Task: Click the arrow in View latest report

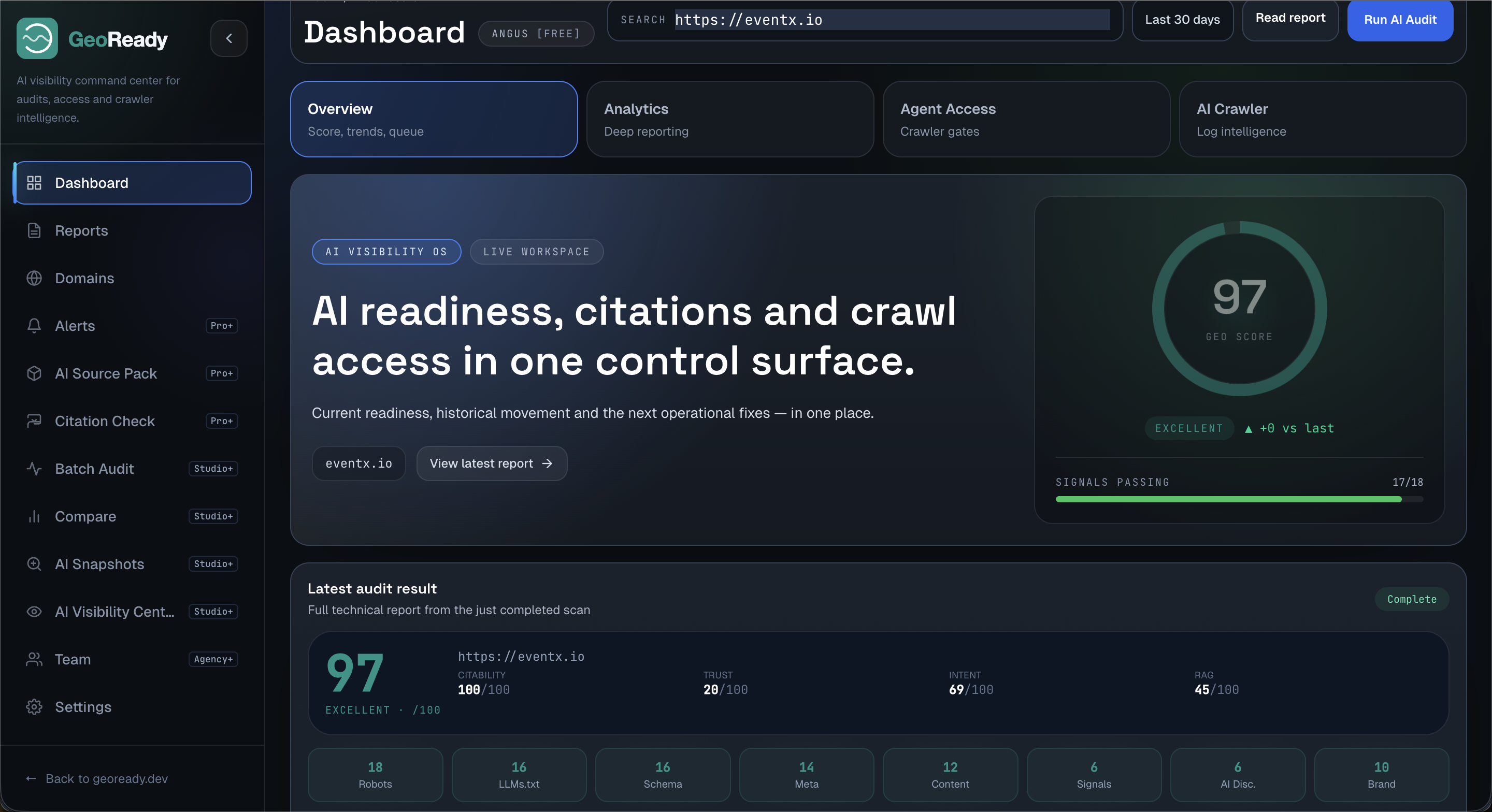Action: tap(547, 463)
